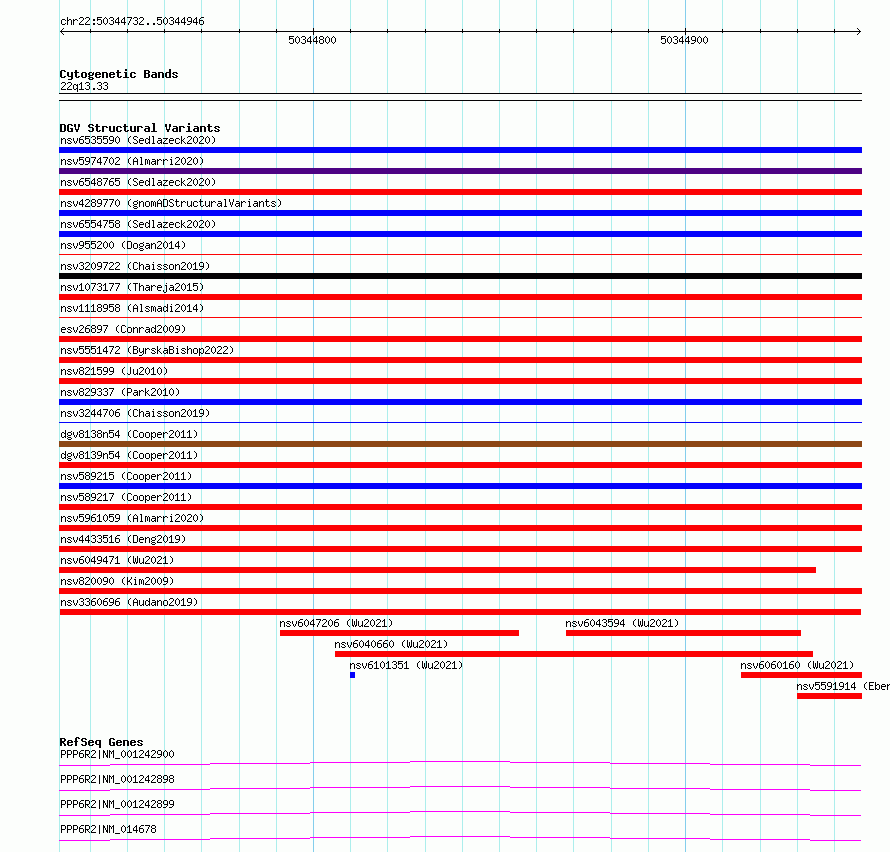
Task: Select nsv4433516 (Deng2019) label
Action: [x=123, y=539]
